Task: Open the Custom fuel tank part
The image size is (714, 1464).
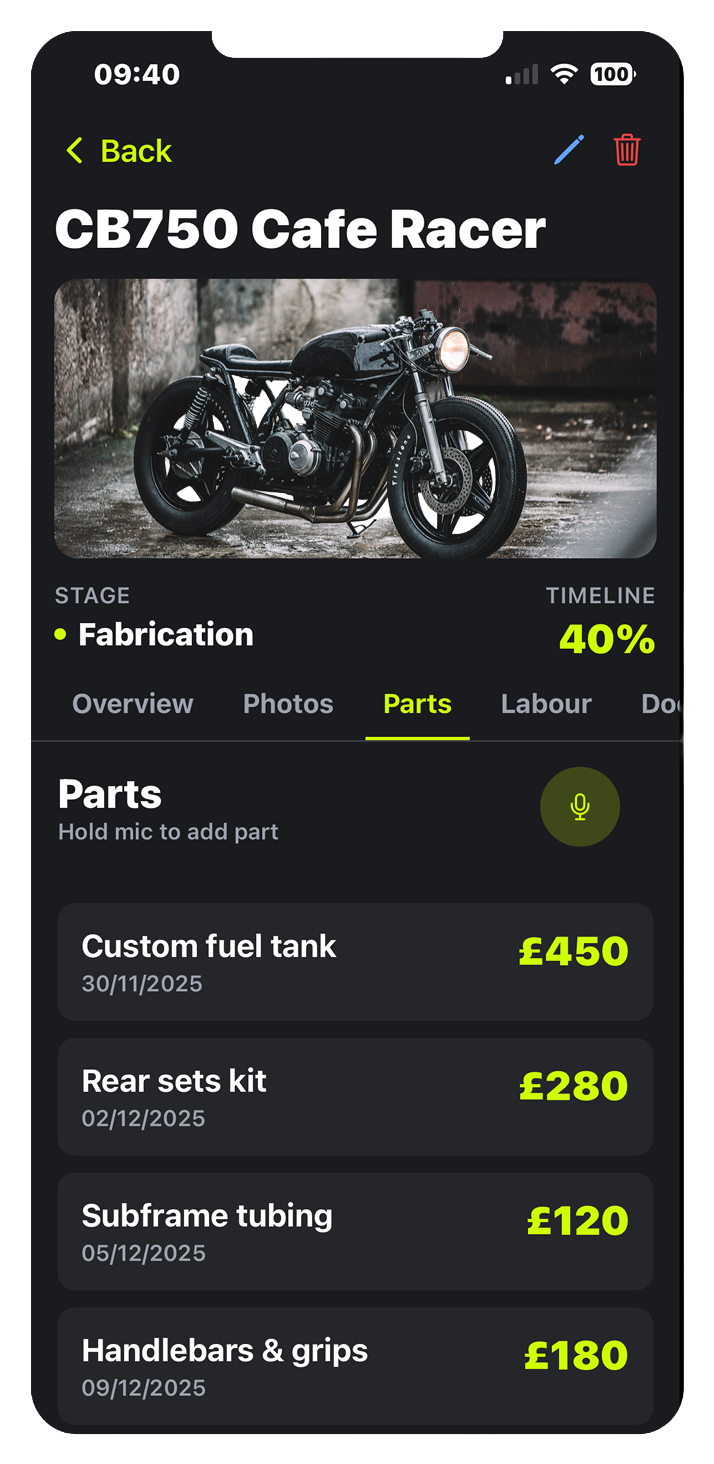Action: point(355,962)
